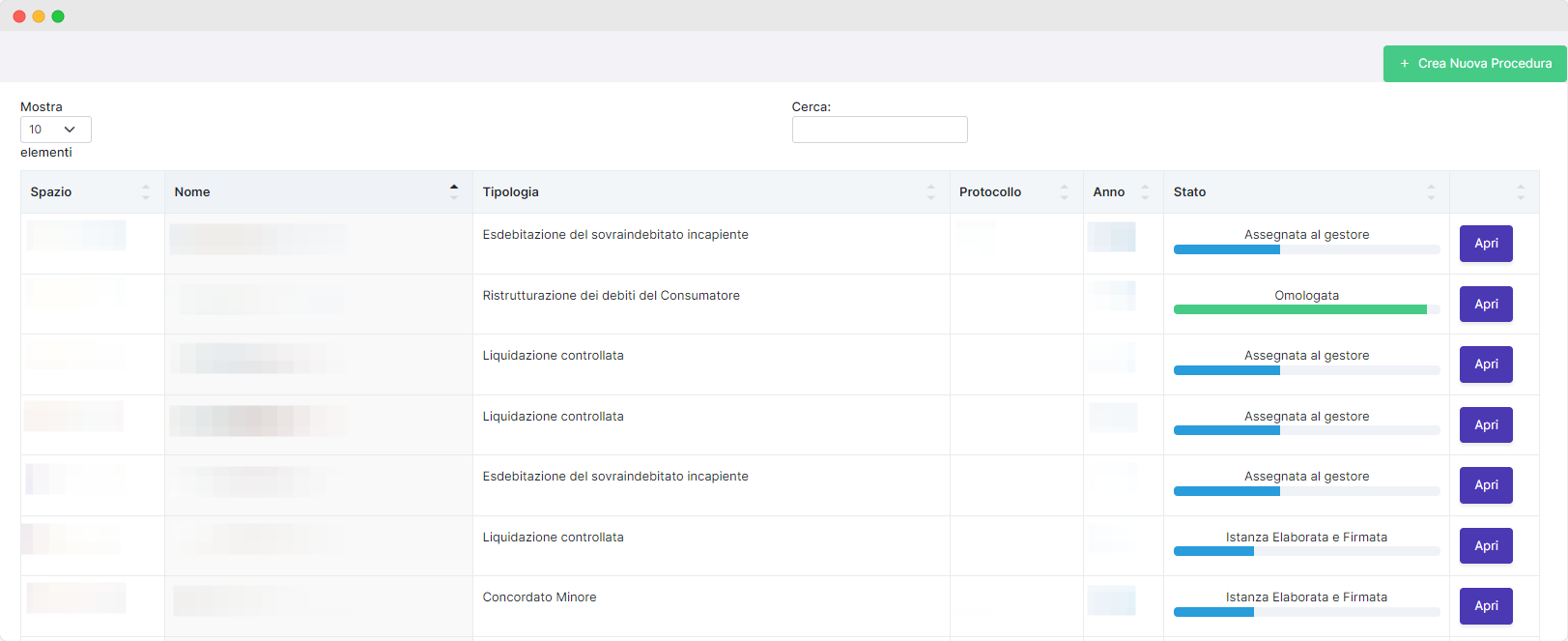The height and width of the screenshot is (641, 1568).
Task: Click sort arrows in last empty column header
Action: pos(1521,192)
